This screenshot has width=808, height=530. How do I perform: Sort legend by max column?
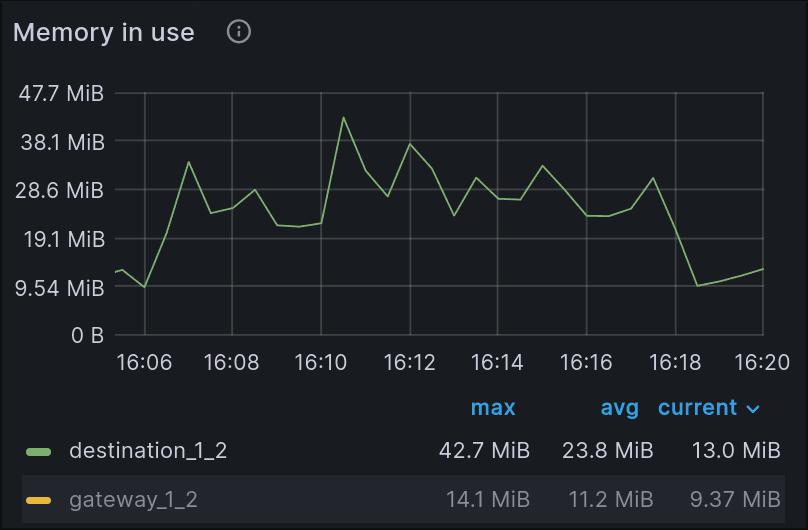click(493, 408)
